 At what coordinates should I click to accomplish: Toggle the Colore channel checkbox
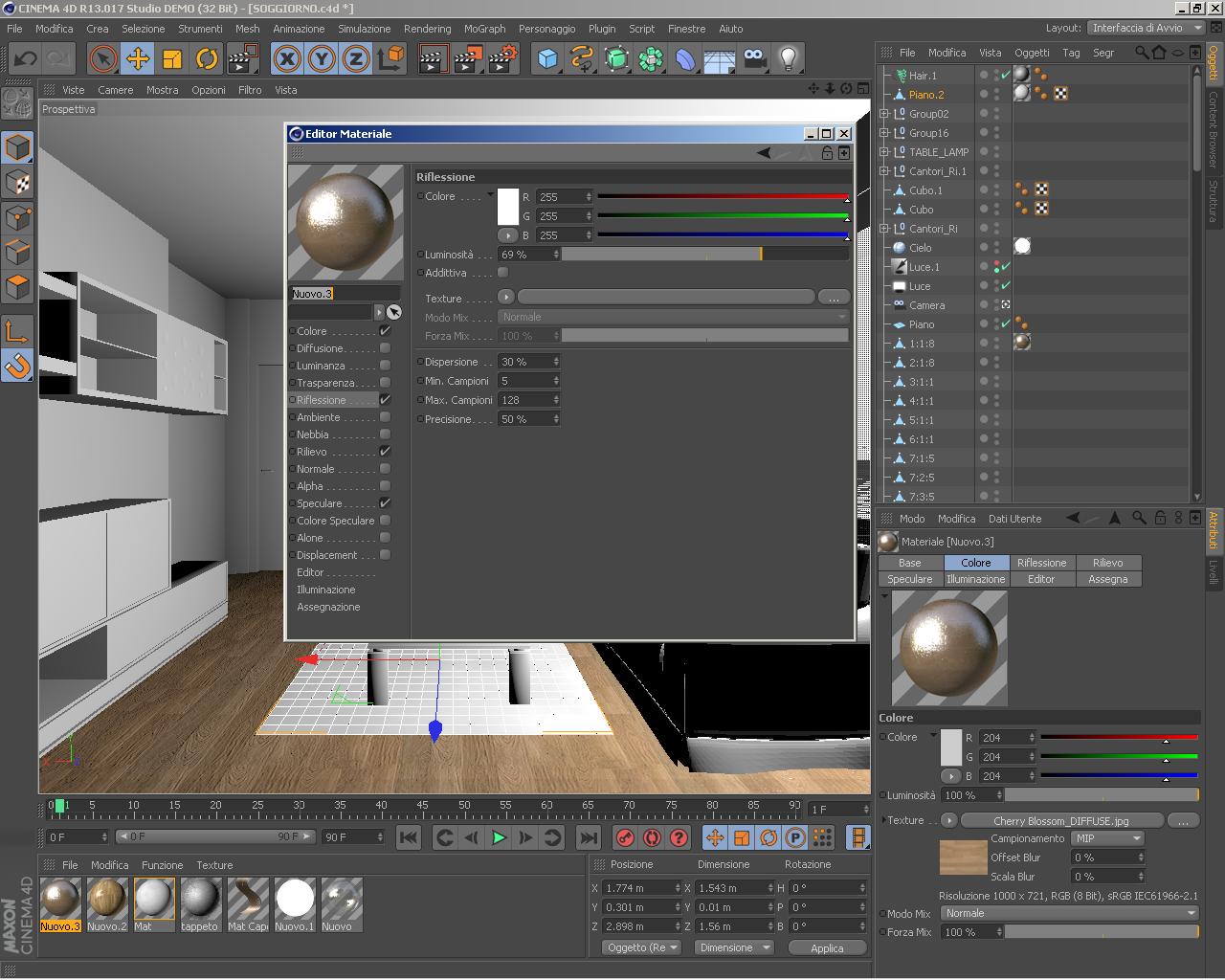(385, 331)
